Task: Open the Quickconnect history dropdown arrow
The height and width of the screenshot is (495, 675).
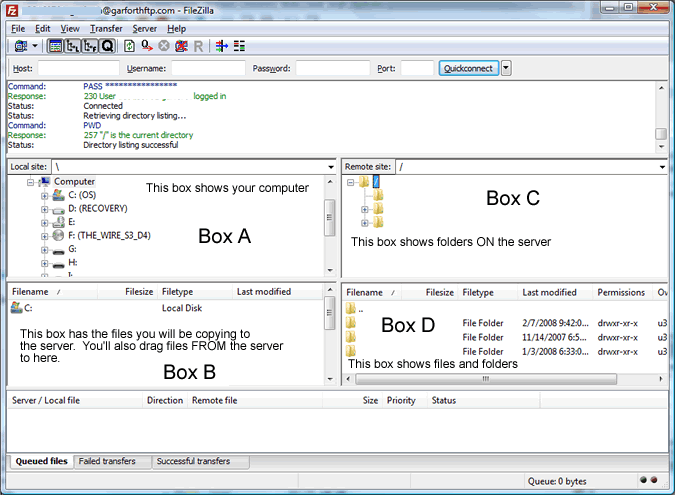Action: 506,68
